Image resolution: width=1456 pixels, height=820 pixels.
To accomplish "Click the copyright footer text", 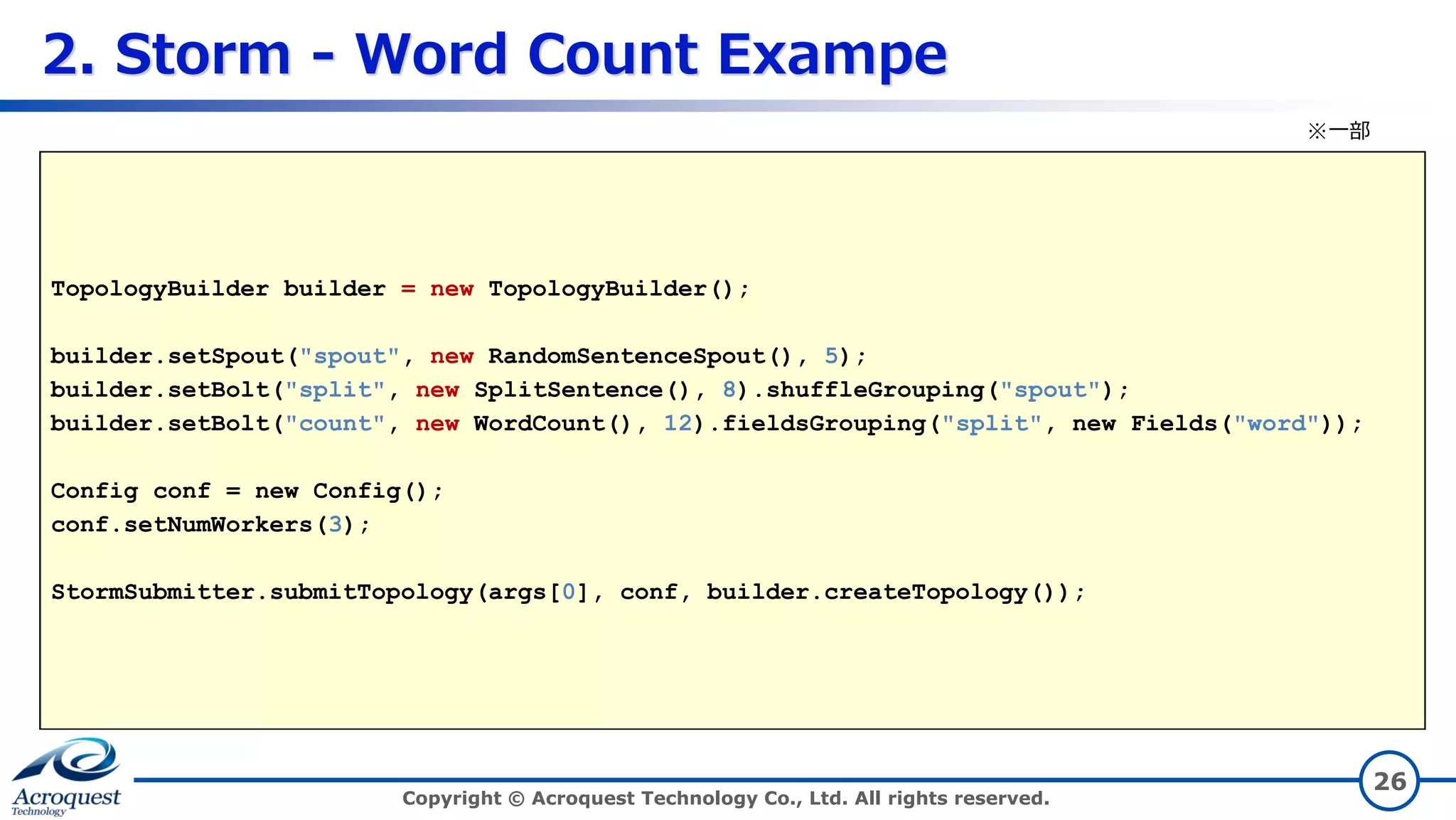I will (x=725, y=798).
